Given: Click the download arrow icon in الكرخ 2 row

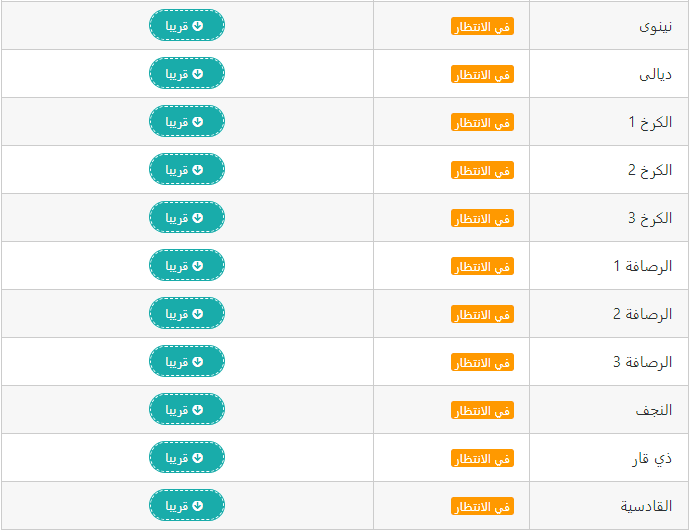Looking at the screenshot, I should pos(198,170).
